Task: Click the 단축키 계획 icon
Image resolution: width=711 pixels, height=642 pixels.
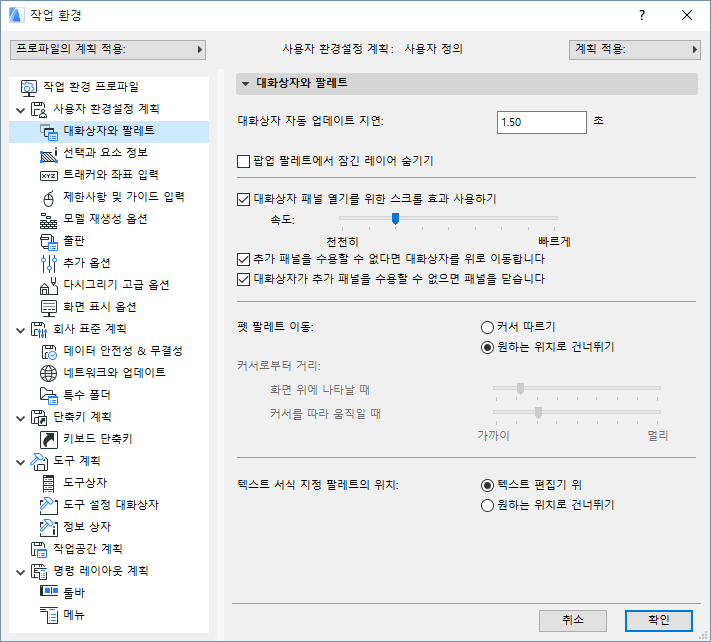Action: click(x=39, y=418)
